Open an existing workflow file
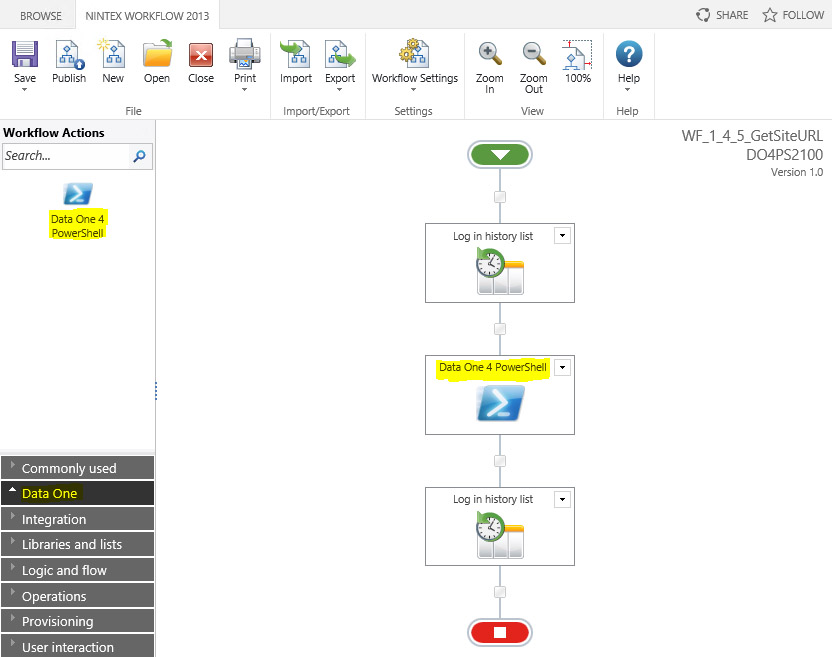832x657 pixels. click(x=156, y=58)
